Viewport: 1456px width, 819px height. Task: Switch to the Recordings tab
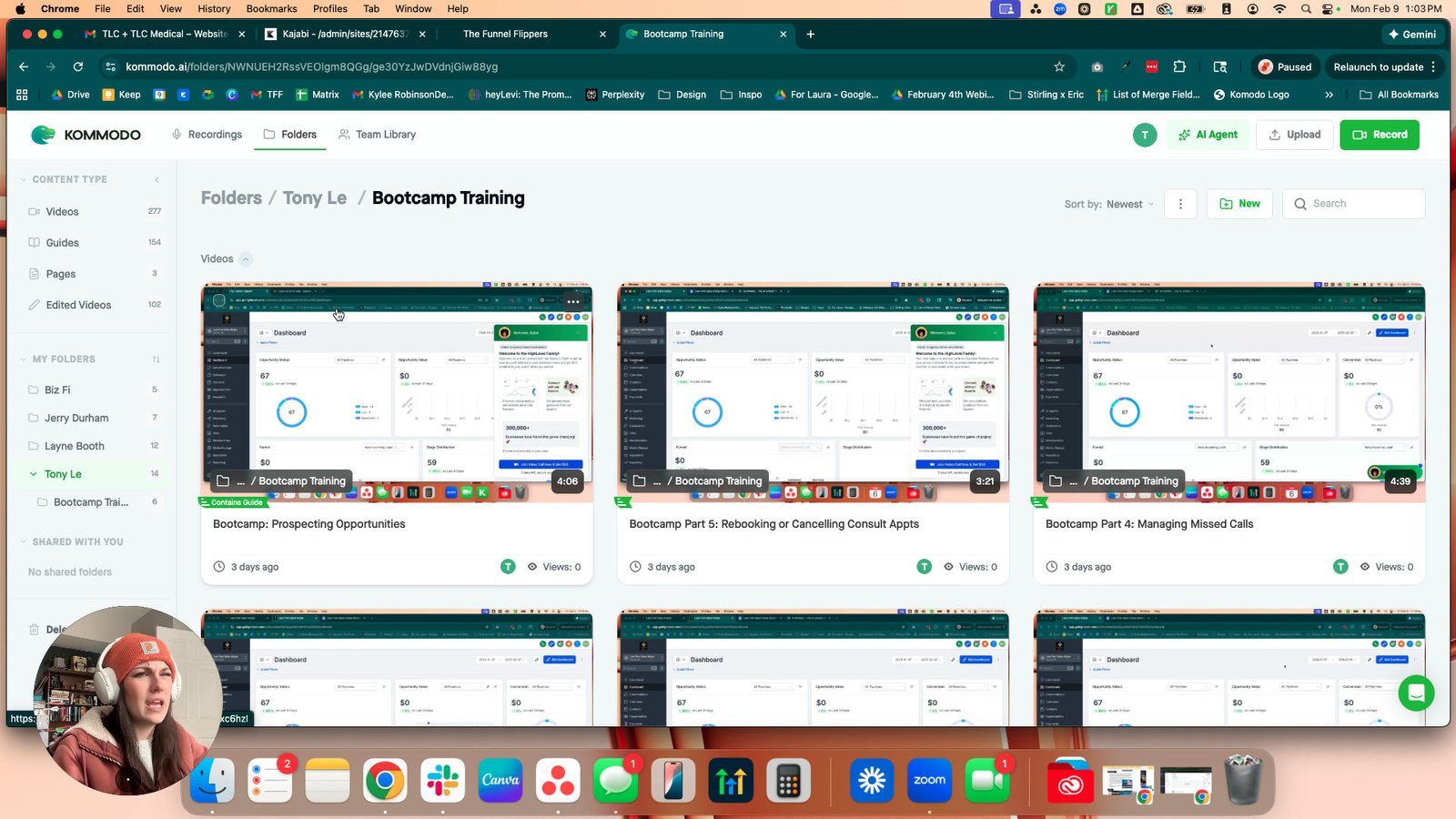[207, 135]
